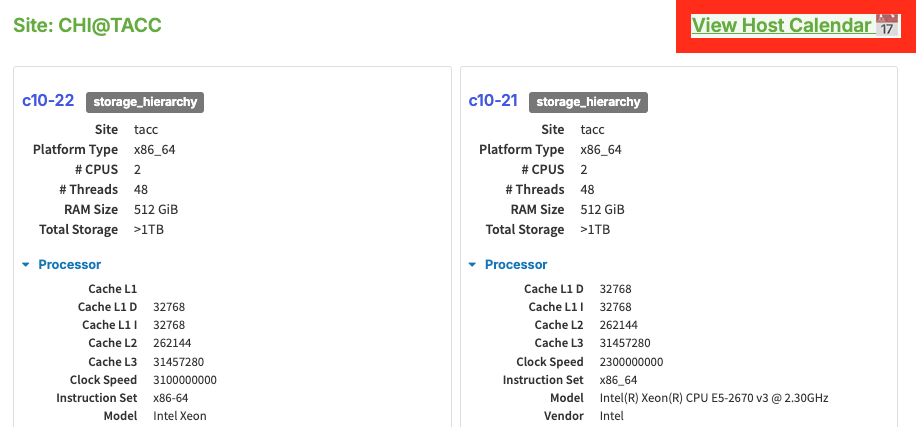
Task: Select Cache L2 value 262144 in c10-22
Action: coord(172,343)
